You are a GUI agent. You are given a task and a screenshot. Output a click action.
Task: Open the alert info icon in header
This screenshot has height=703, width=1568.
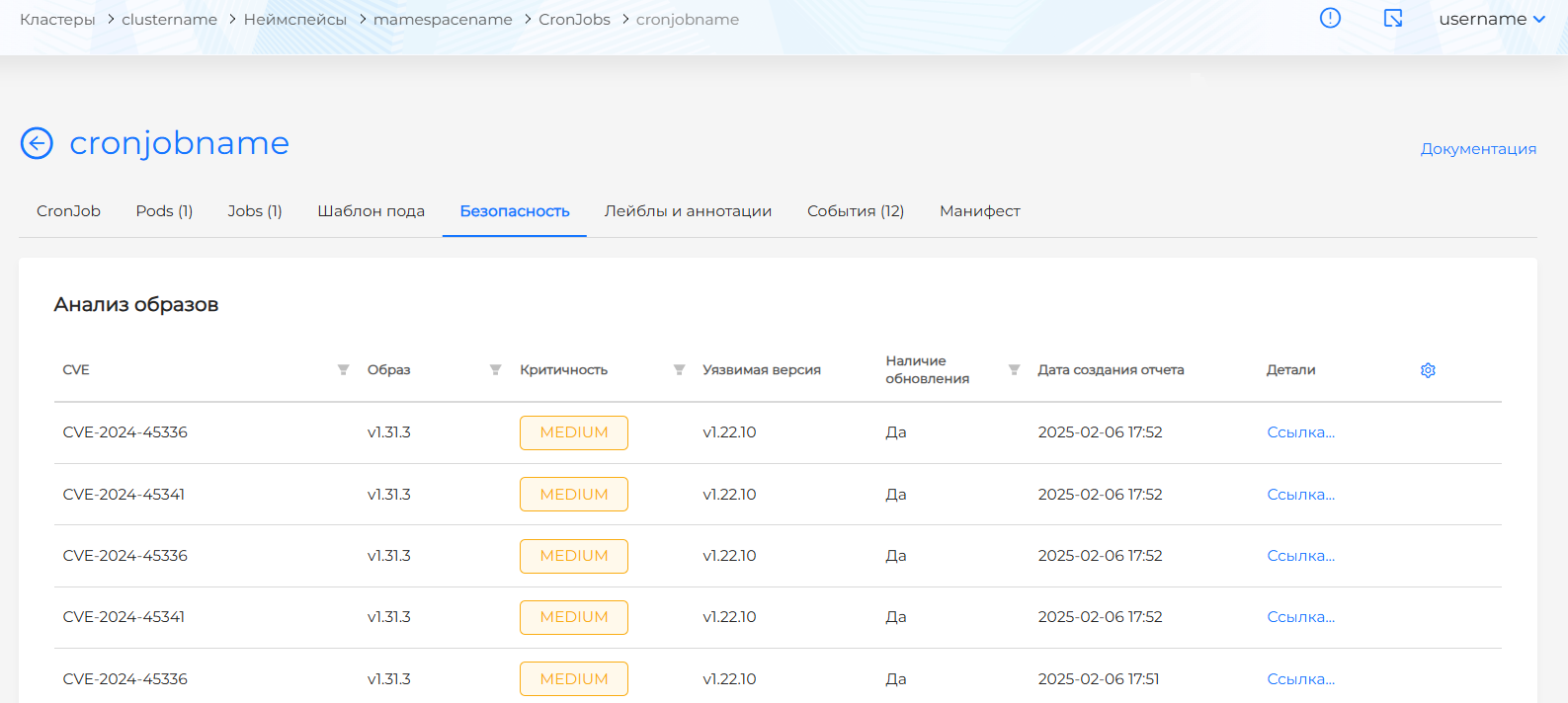(1330, 19)
